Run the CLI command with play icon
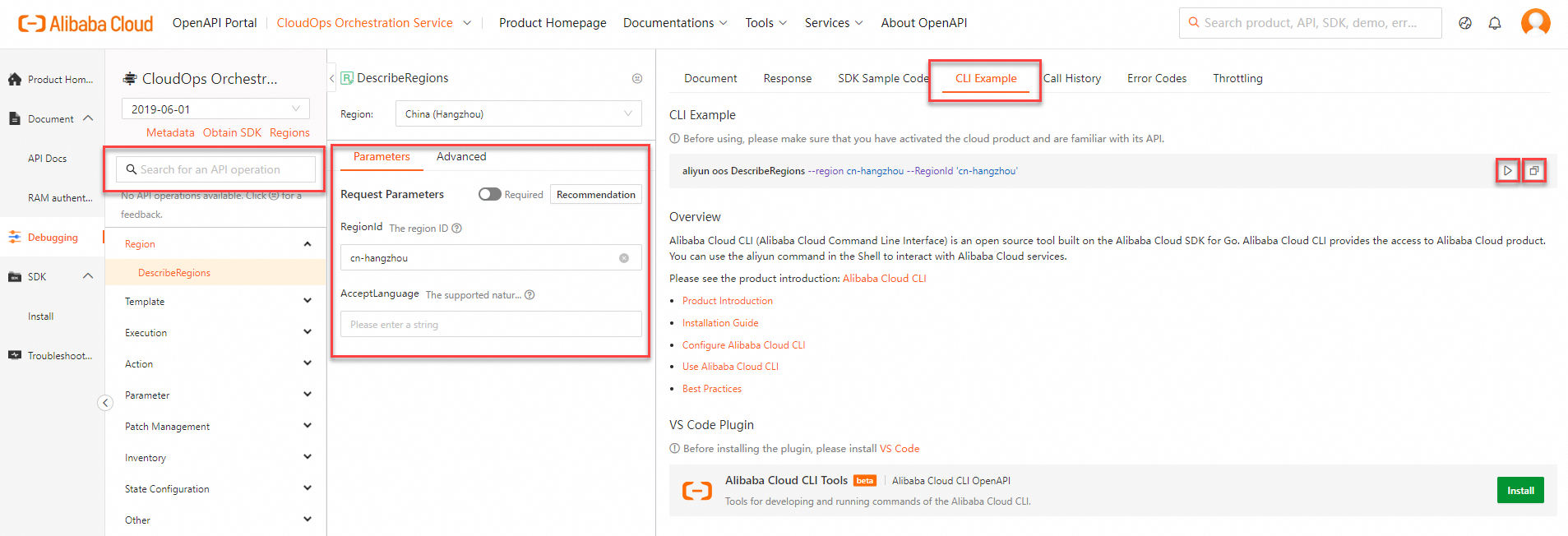This screenshot has height=536, width=1568. 1507,171
